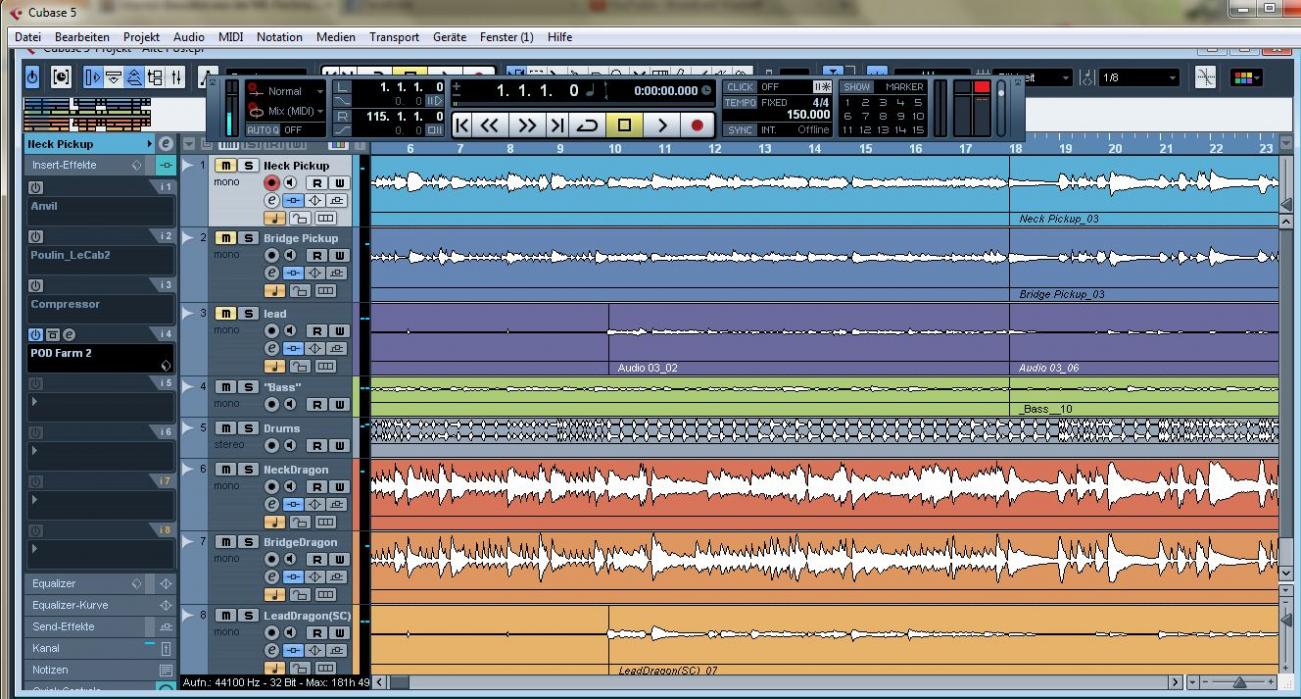Solo the Drums track
The image size is (1301, 699).
245,429
